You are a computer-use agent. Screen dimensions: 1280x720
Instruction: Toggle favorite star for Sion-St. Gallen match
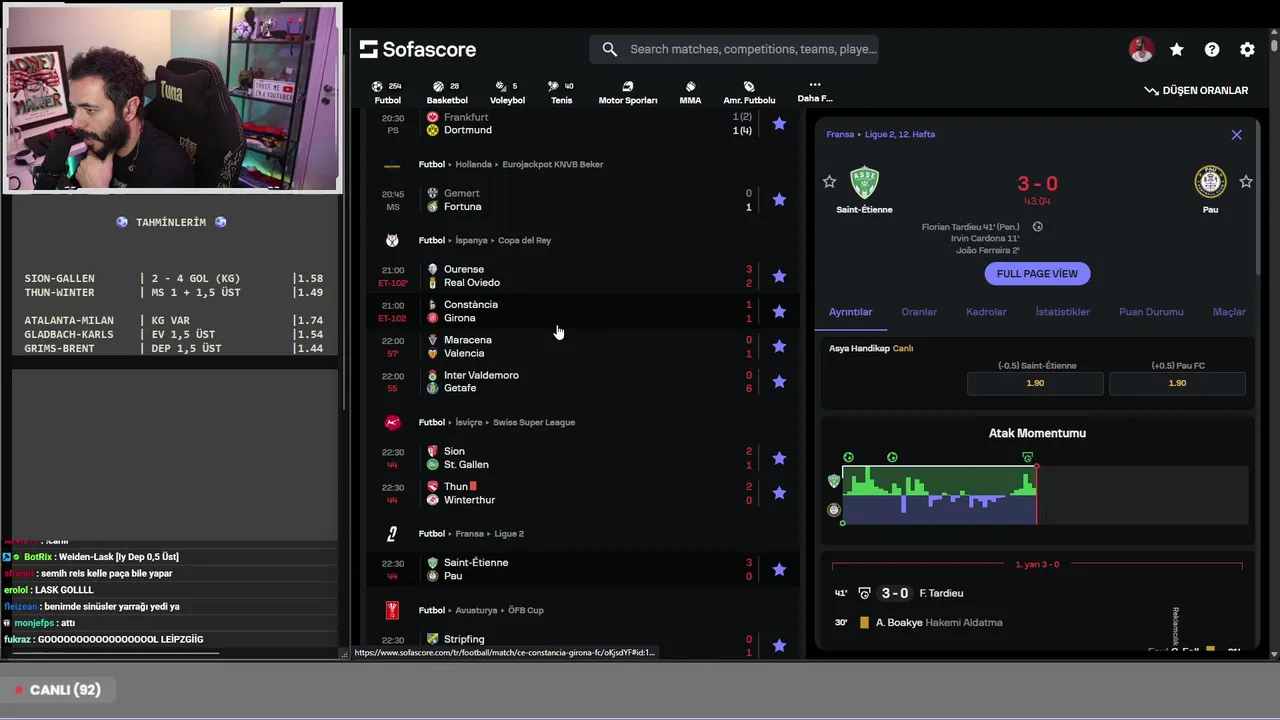click(x=779, y=458)
